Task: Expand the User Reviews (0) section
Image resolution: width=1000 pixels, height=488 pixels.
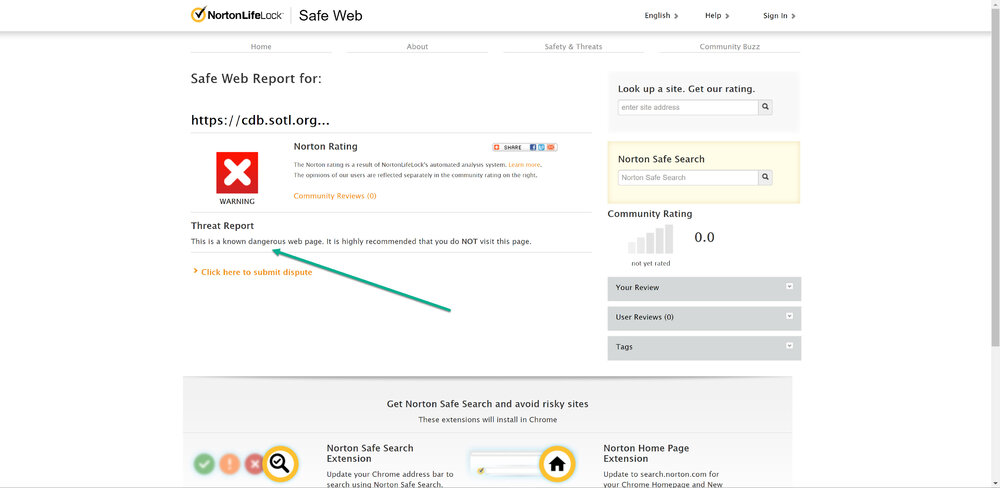Action: (789, 316)
